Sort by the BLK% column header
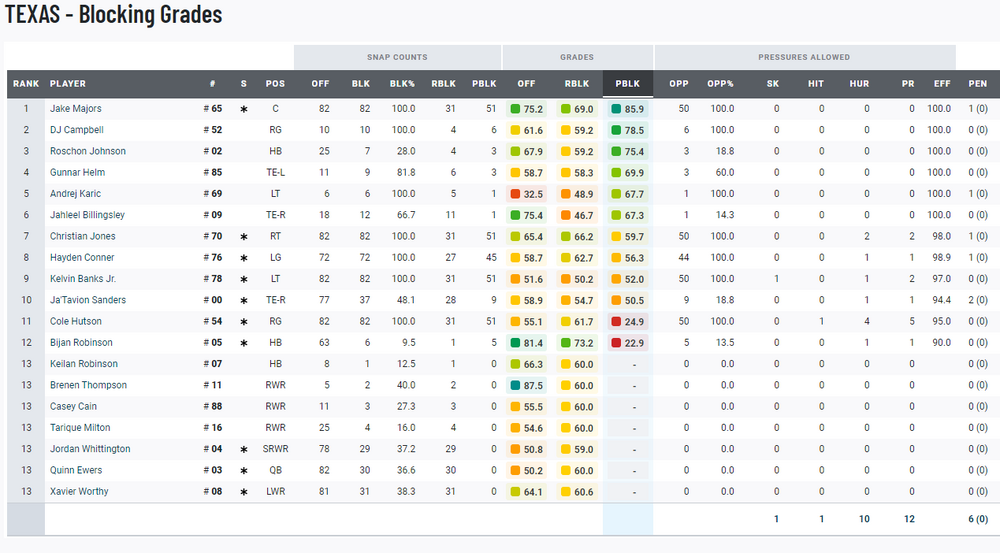This screenshot has height=553, width=1000. tap(403, 84)
